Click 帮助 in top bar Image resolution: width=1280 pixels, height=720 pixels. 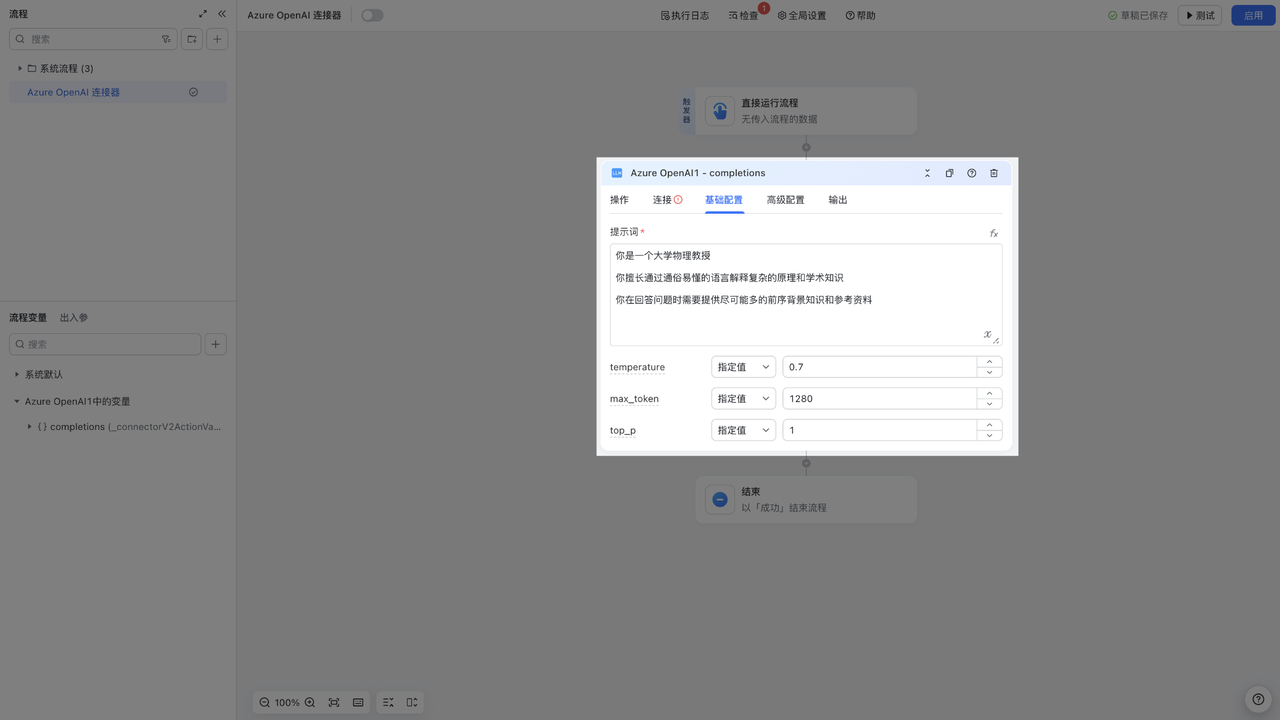[x=860, y=15]
